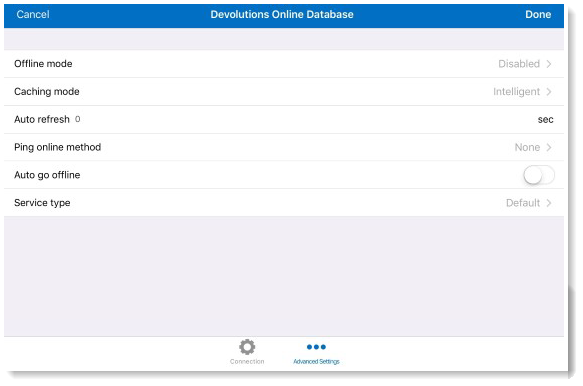Click the Cancel button
Screen dimensions: 583x386
[33, 15]
